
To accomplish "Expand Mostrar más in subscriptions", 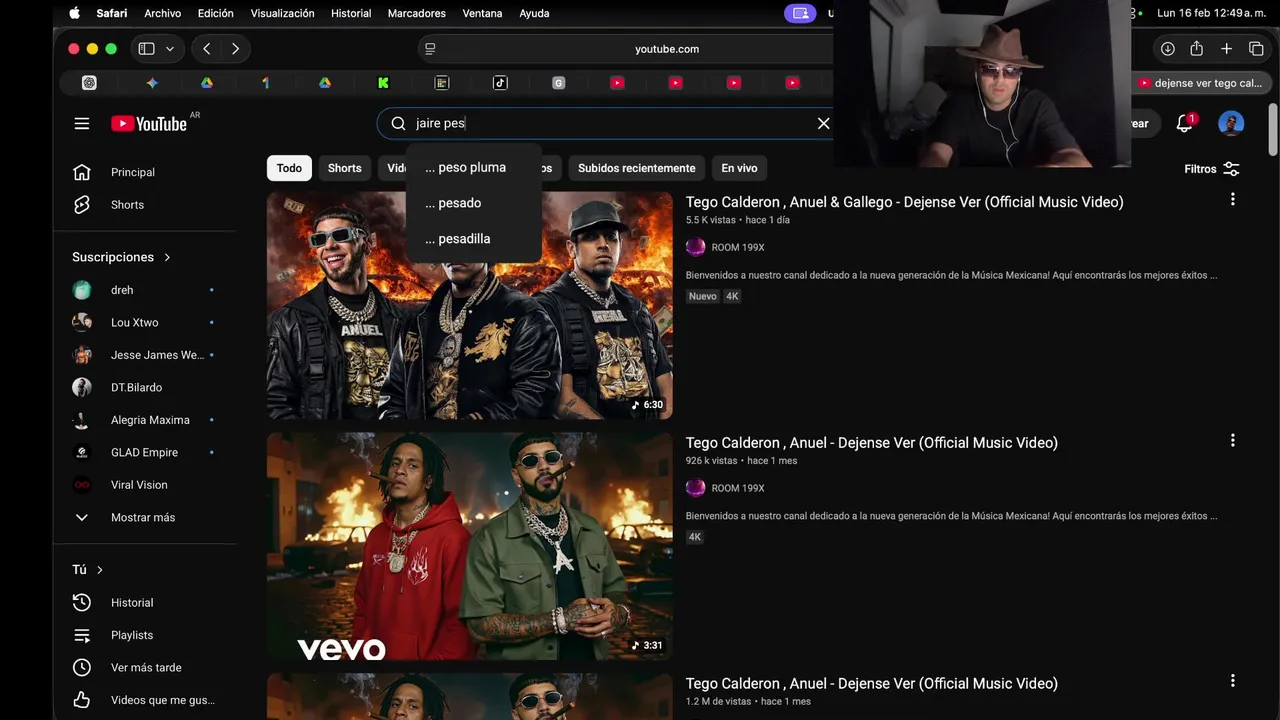I will 143,517.
